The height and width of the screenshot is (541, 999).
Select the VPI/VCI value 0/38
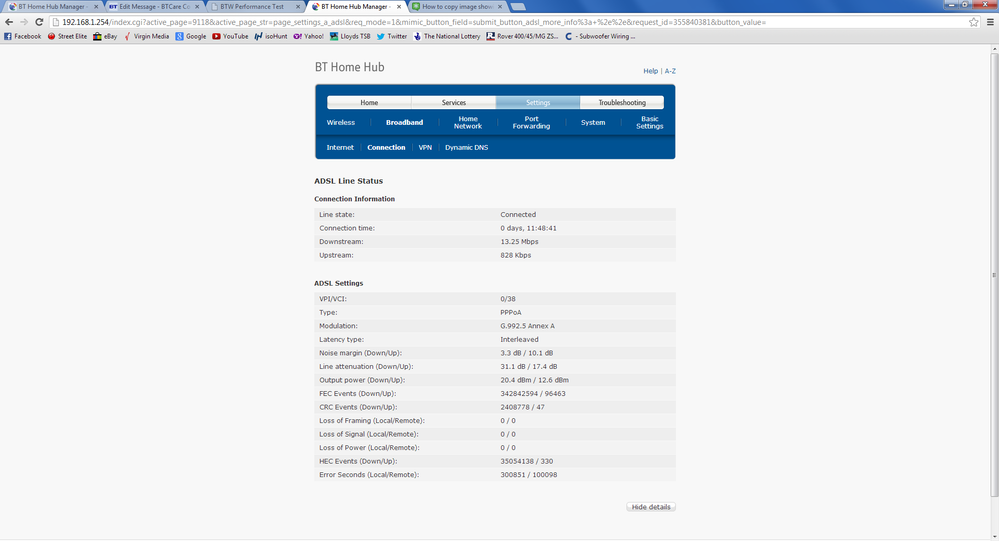click(508, 299)
